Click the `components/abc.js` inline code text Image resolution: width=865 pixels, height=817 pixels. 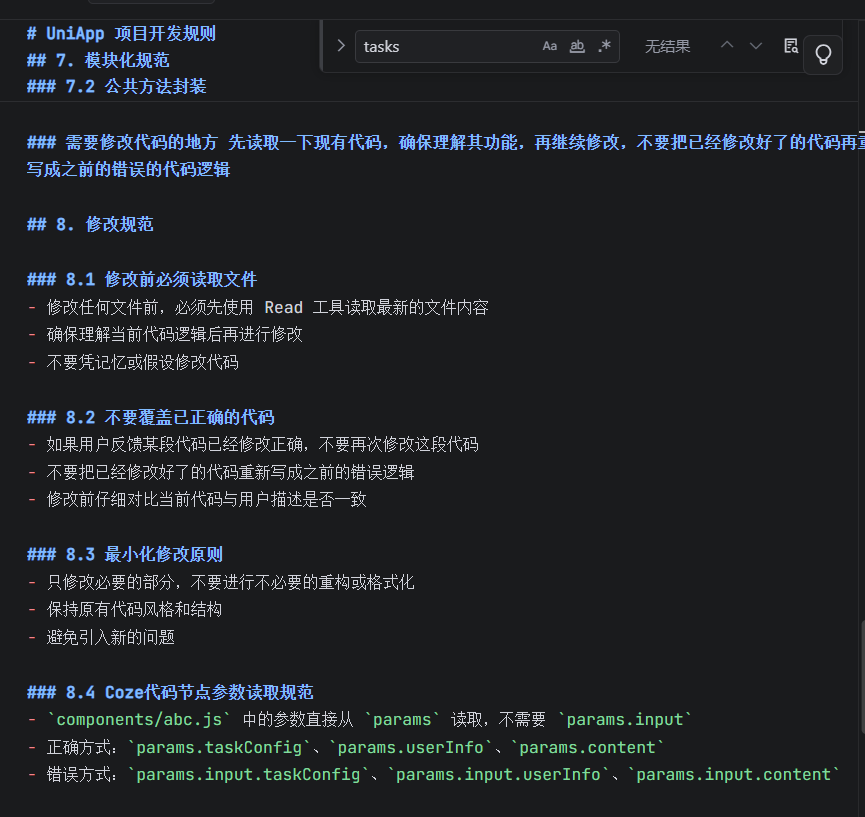[140, 720]
